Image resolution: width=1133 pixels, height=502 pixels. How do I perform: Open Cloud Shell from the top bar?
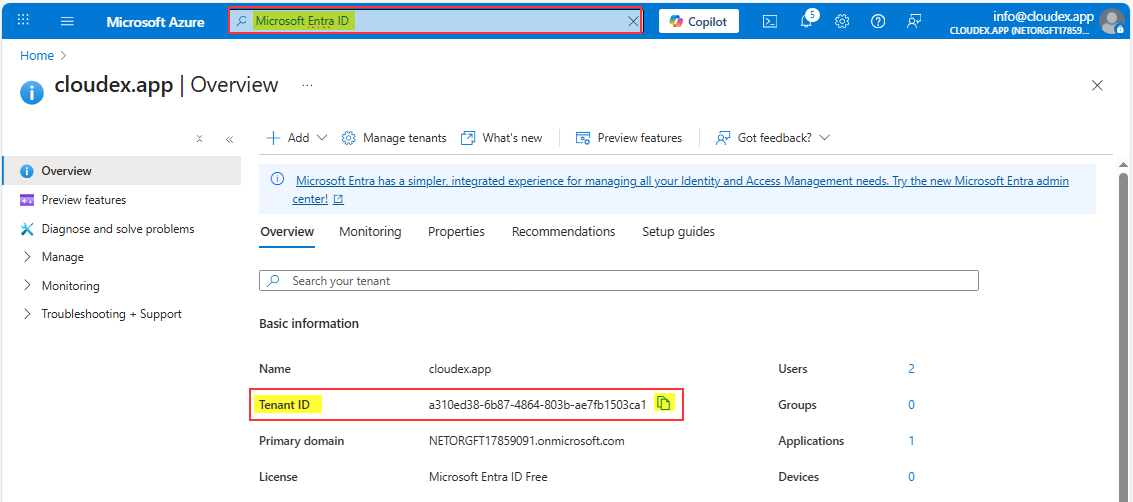coord(770,21)
